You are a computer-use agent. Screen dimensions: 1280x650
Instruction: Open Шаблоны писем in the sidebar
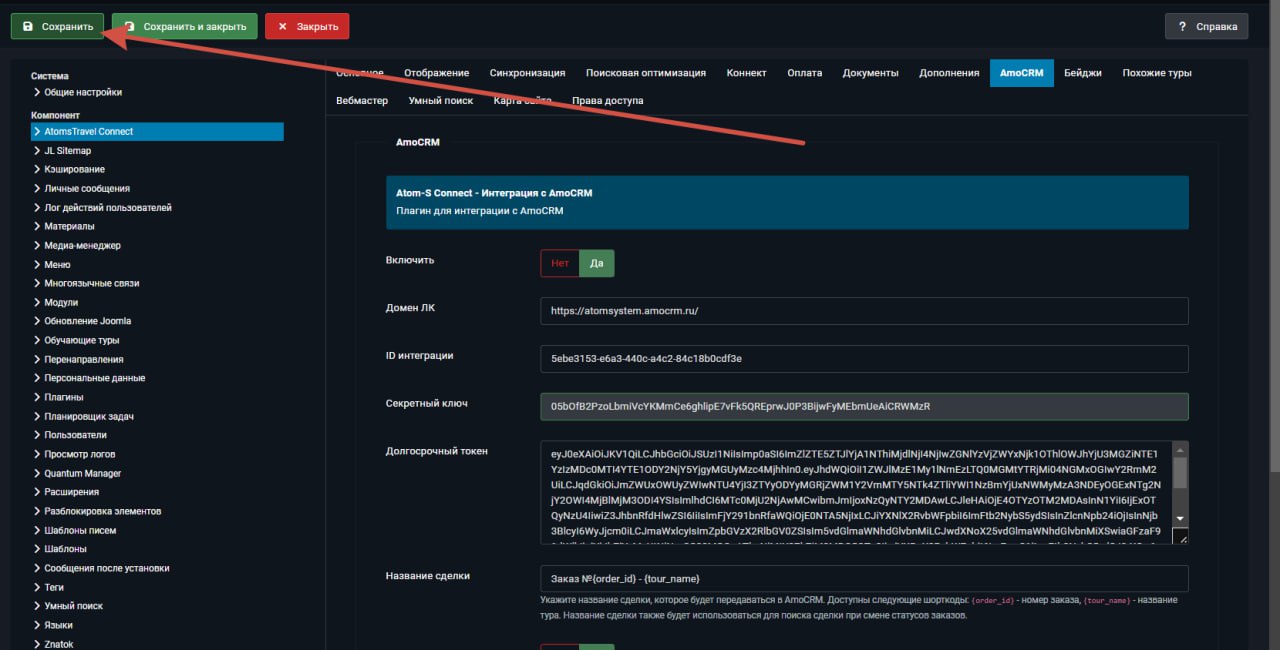point(80,530)
